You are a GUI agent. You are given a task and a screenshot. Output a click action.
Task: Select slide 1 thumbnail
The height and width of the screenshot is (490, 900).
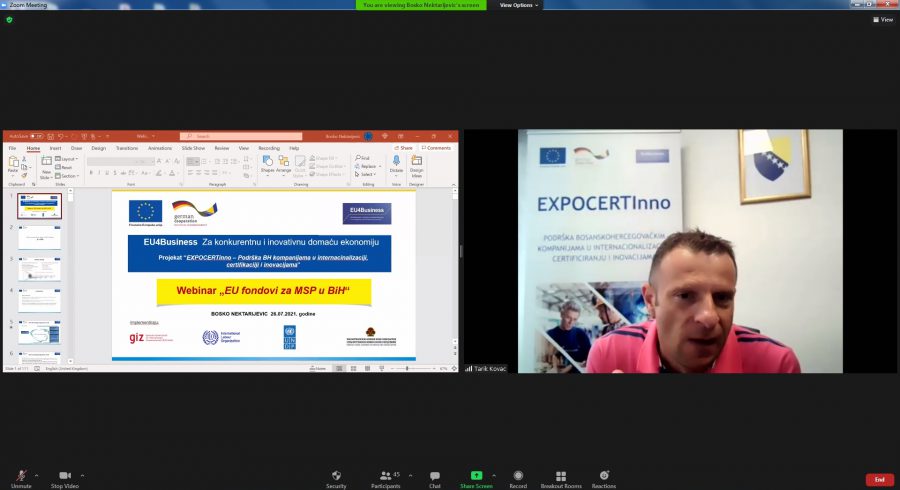39,206
